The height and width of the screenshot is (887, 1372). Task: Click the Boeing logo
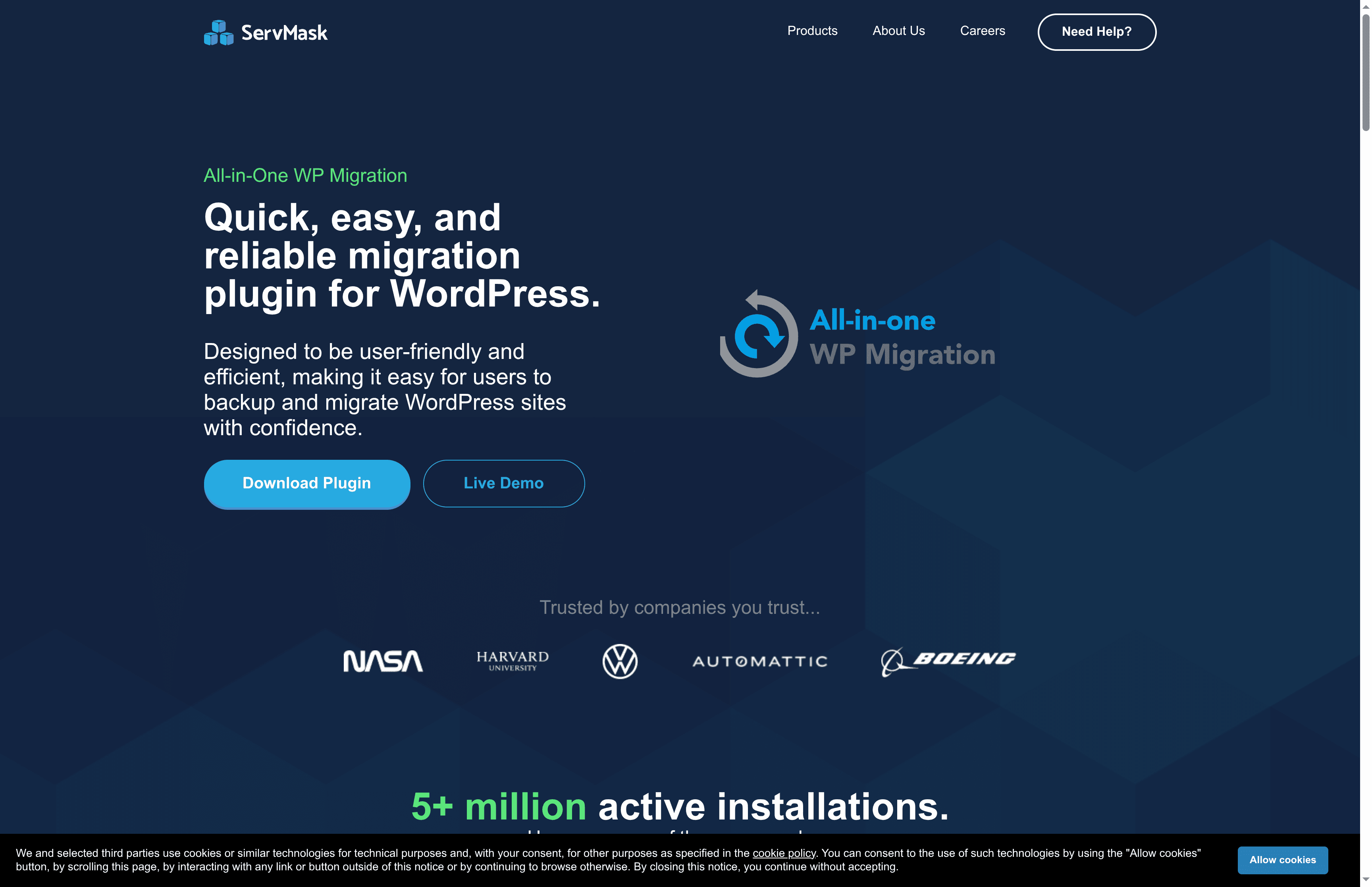pyautogui.click(x=948, y=661)
